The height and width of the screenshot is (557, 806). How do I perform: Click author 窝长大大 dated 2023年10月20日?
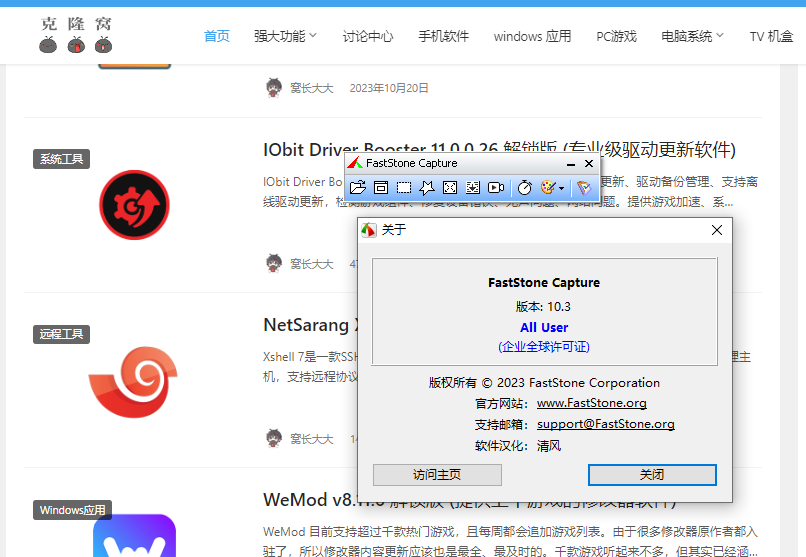312,88
